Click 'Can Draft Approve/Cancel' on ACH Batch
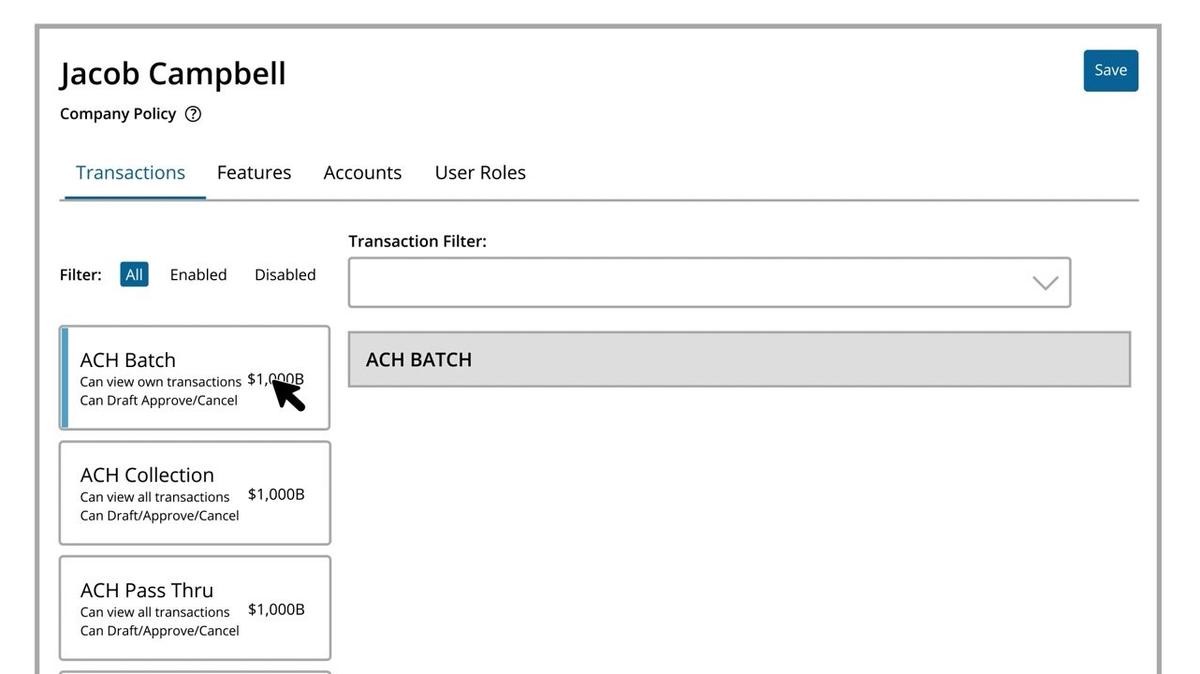 pyautogui.click(x=159, y=401)
